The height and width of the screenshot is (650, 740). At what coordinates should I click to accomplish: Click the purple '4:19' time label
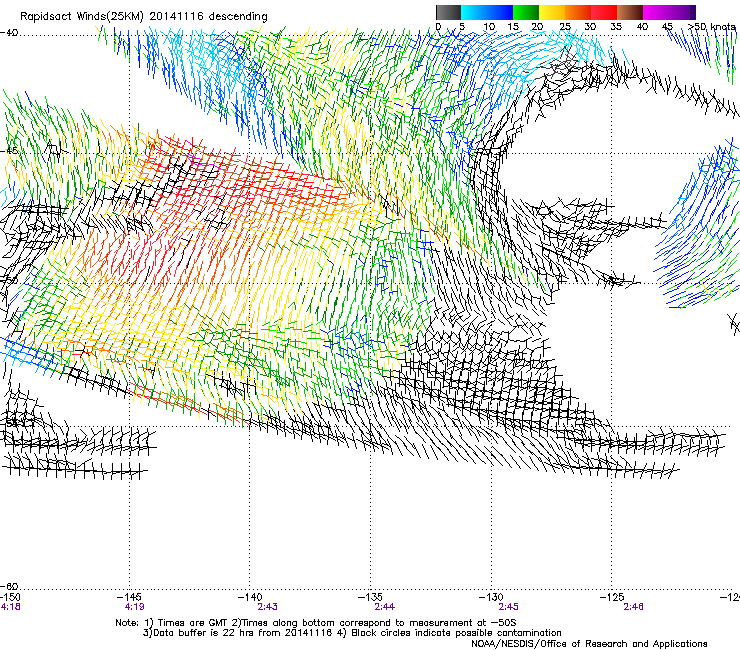click(135, 607)
